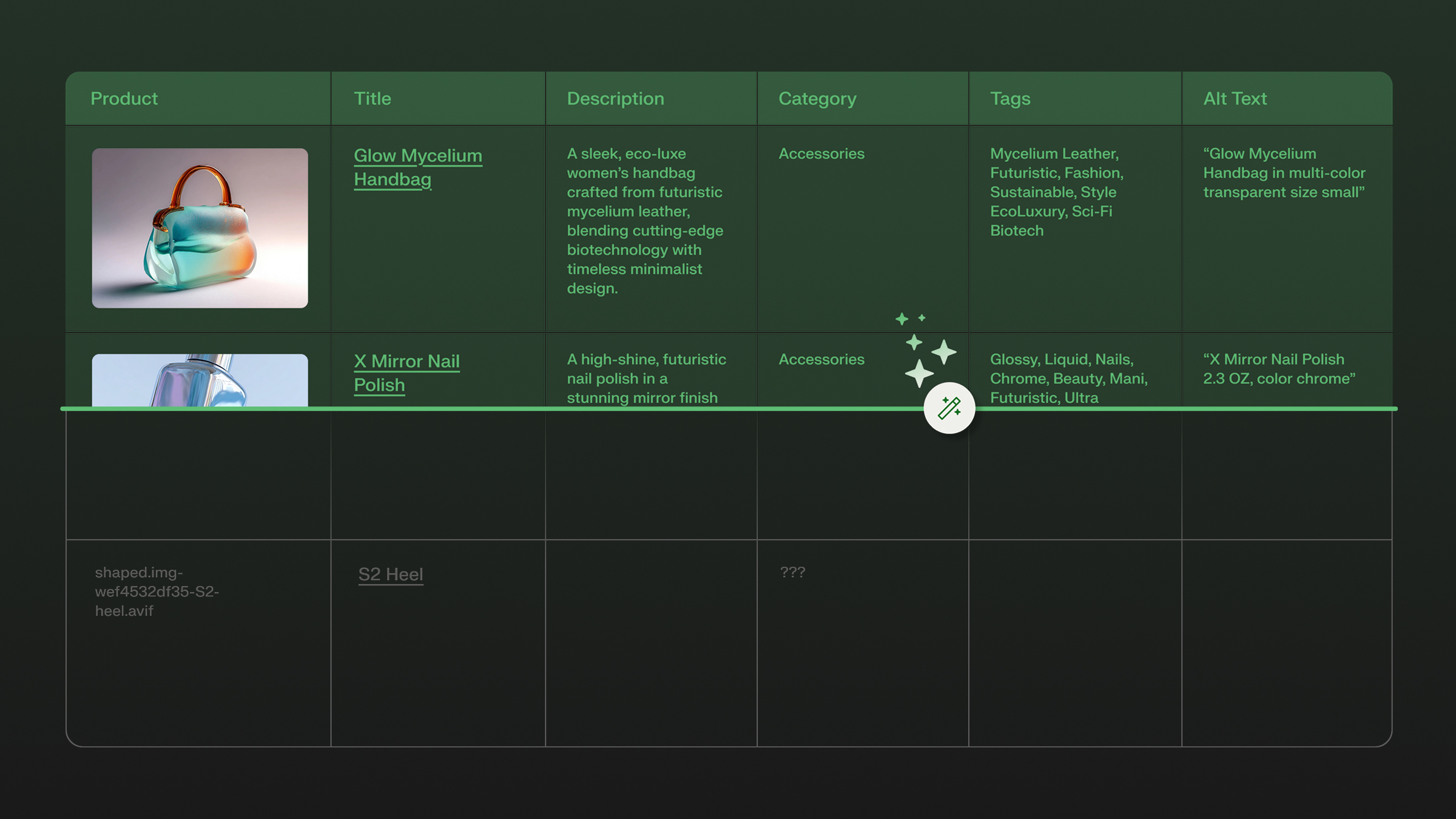Image resolution: width=1456 pixels, height=819 pixels.
Task: Open the S2 Heel title link
Action: point(391,574)
